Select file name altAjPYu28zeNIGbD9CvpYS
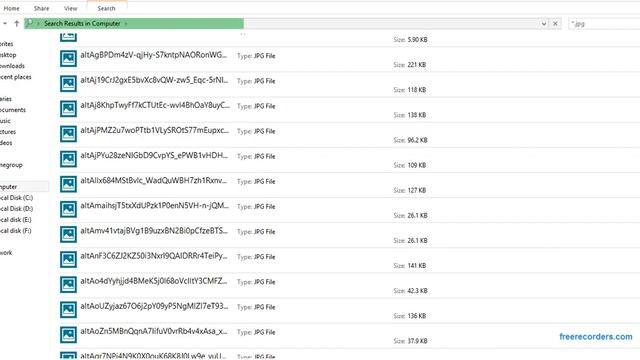 pyautogui.click(x=154, y=156)
